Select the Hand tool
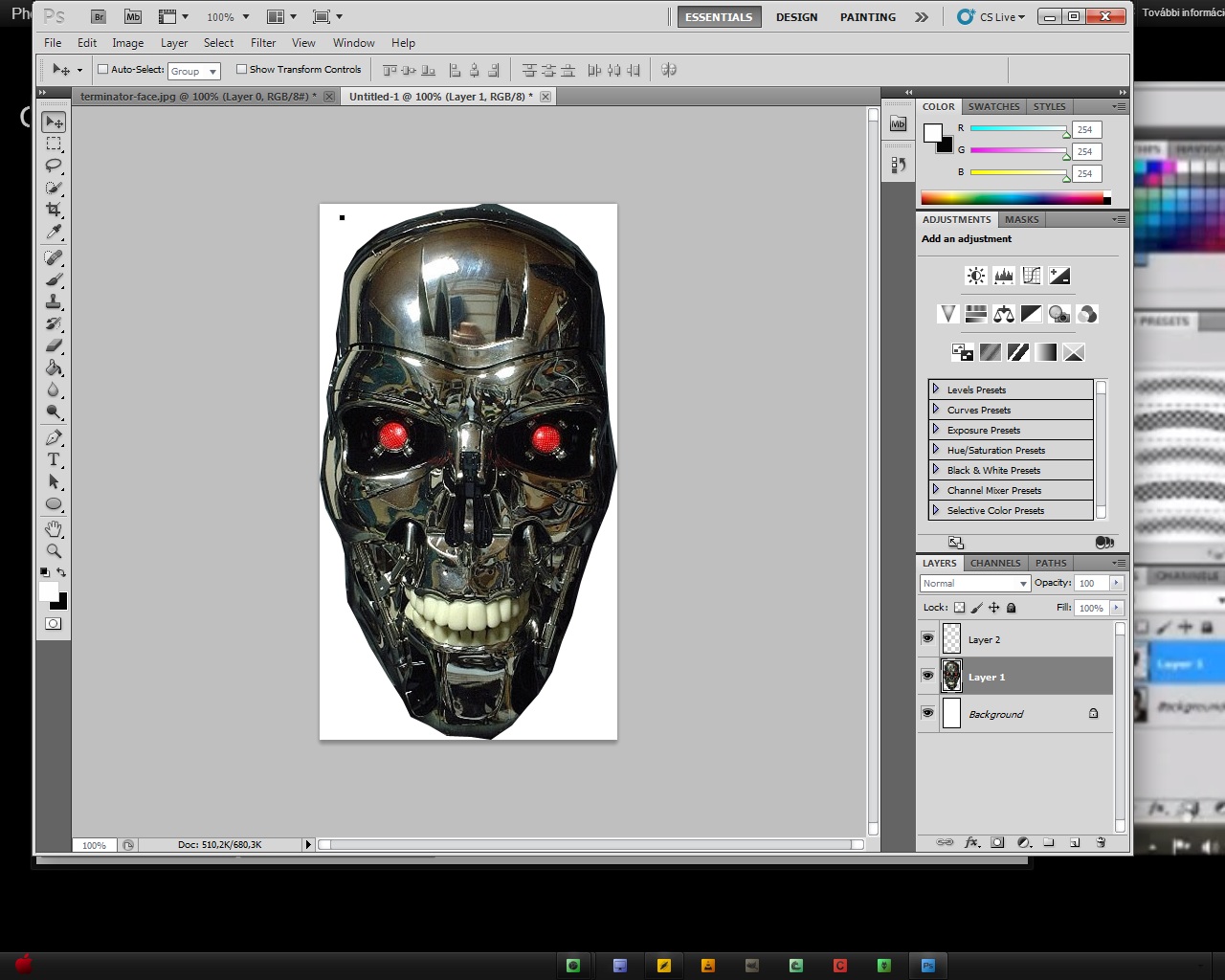The width and height of the screenshot is (1225, 980). (54, 529)
